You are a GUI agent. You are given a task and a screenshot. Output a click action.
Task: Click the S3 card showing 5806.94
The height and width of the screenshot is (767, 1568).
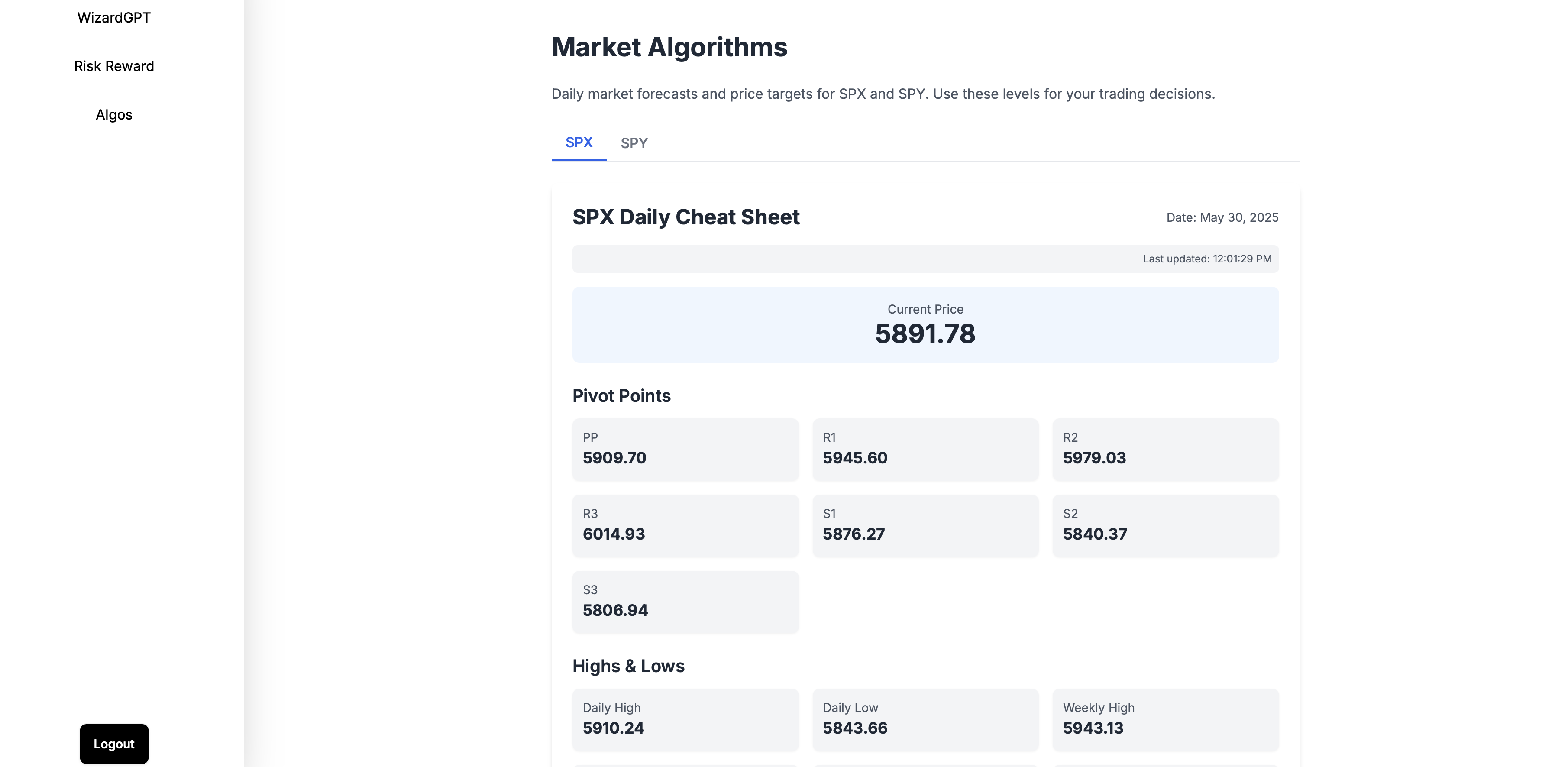click(685, 601)
